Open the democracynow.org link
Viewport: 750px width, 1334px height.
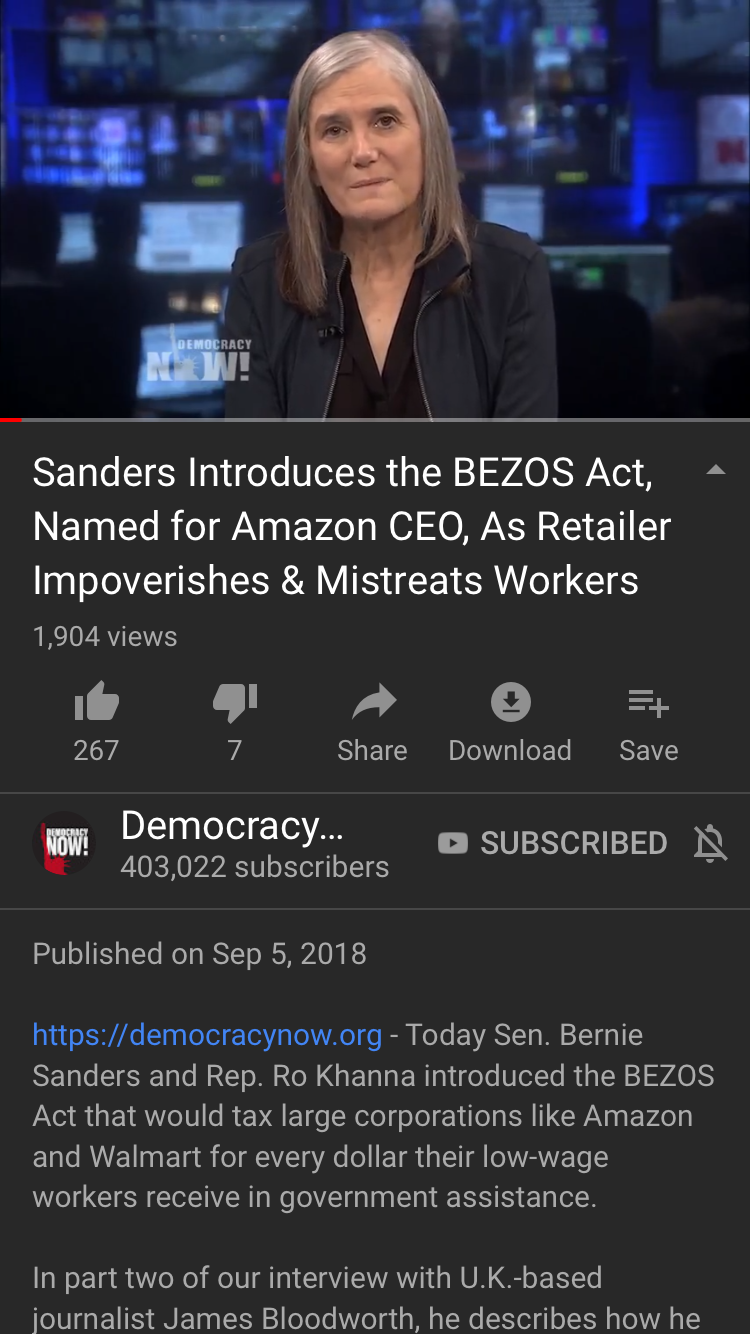(207, 1034)
